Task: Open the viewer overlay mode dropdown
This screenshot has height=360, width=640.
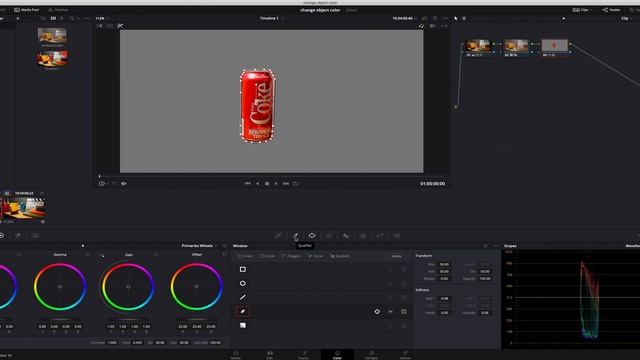Action: (x=103, y=184)
